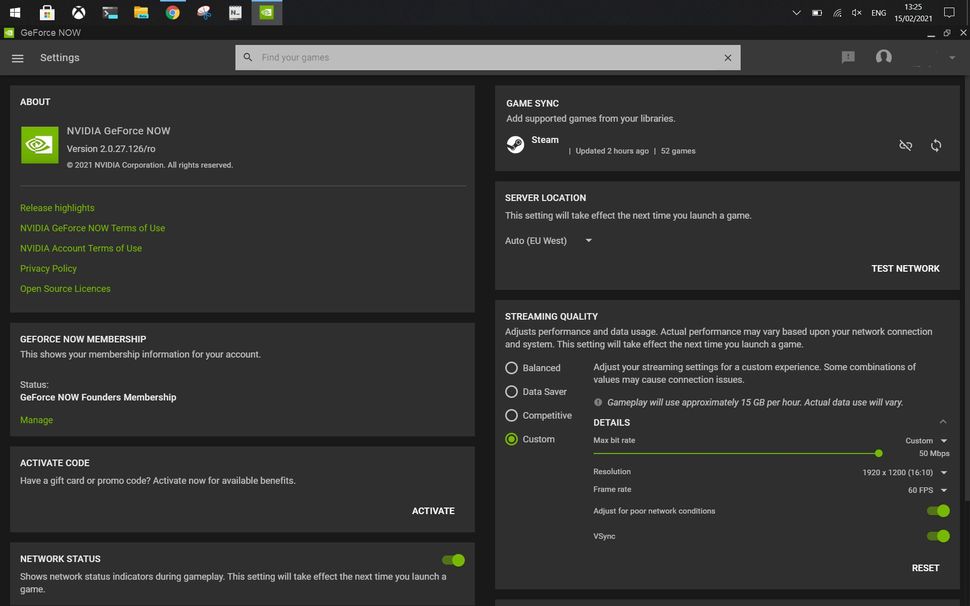Click the Steam logo in Game Sync
This screenshot has height=606, width=970.
[514, 144]
